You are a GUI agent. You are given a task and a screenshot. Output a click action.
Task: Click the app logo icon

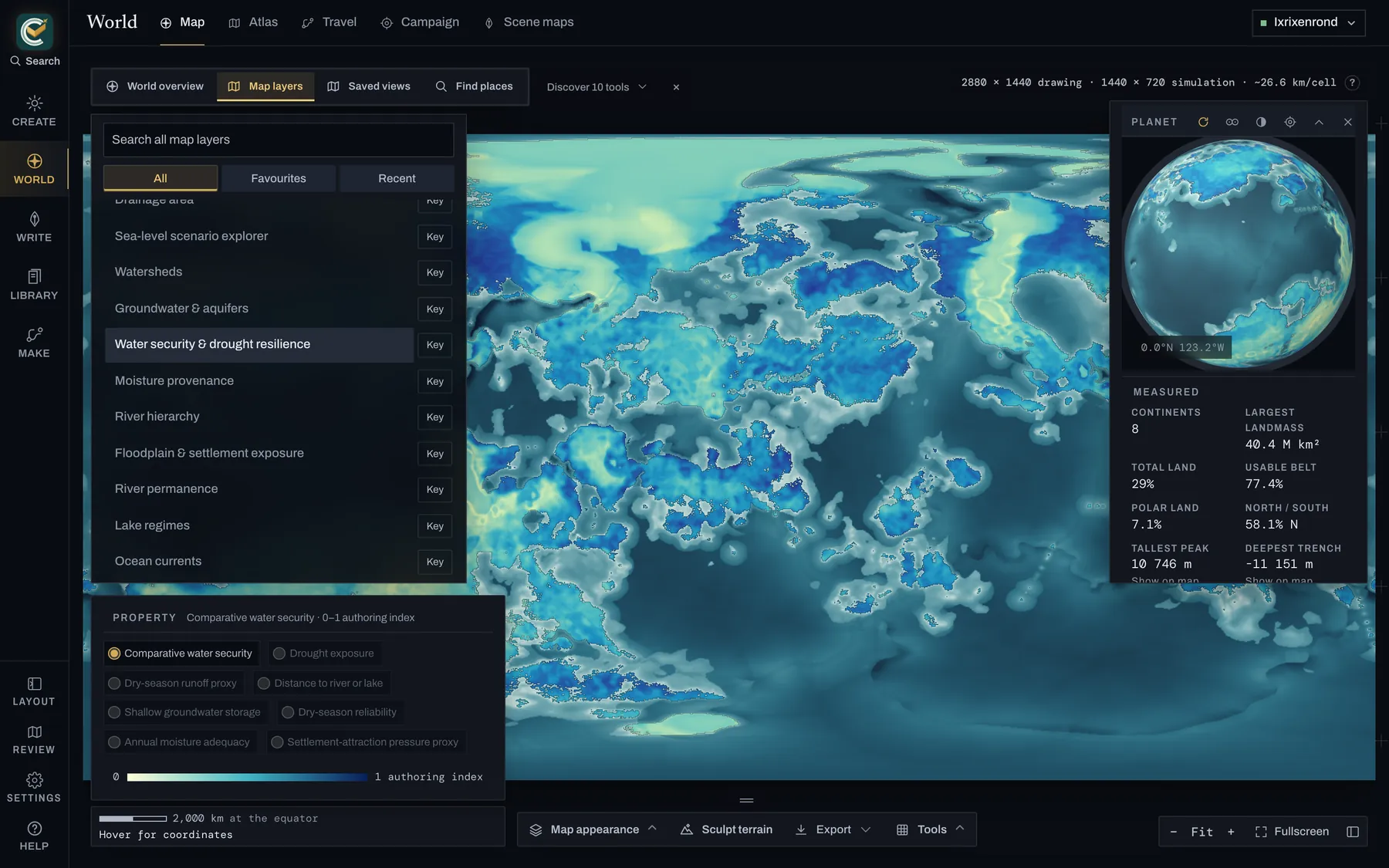tap(35, 30)
